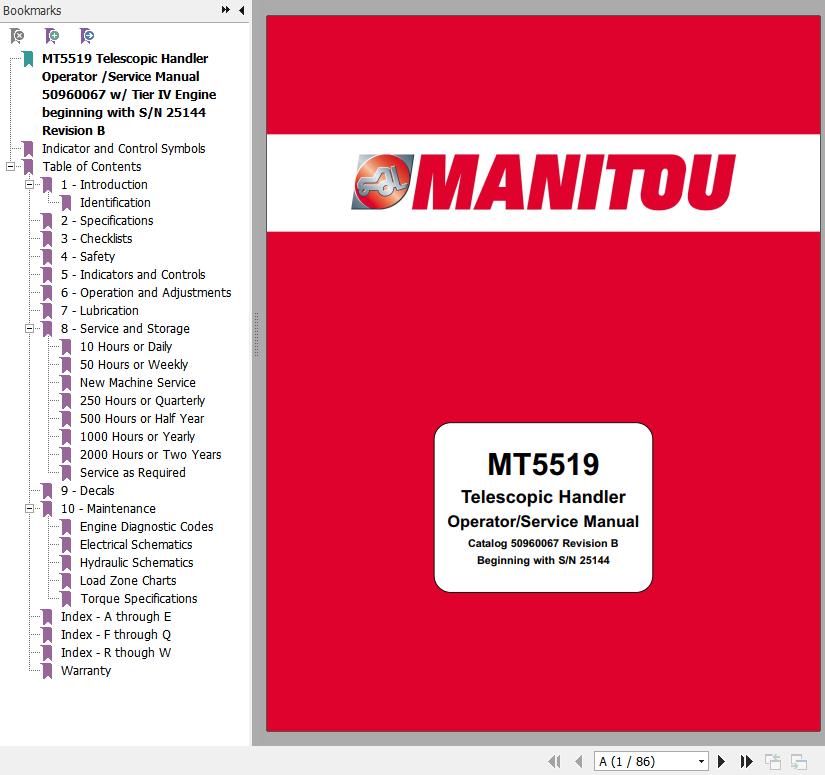Open the 10 Hours or Daily bookmark
This screenshot has width=825, height=775.
pos(126,346)
